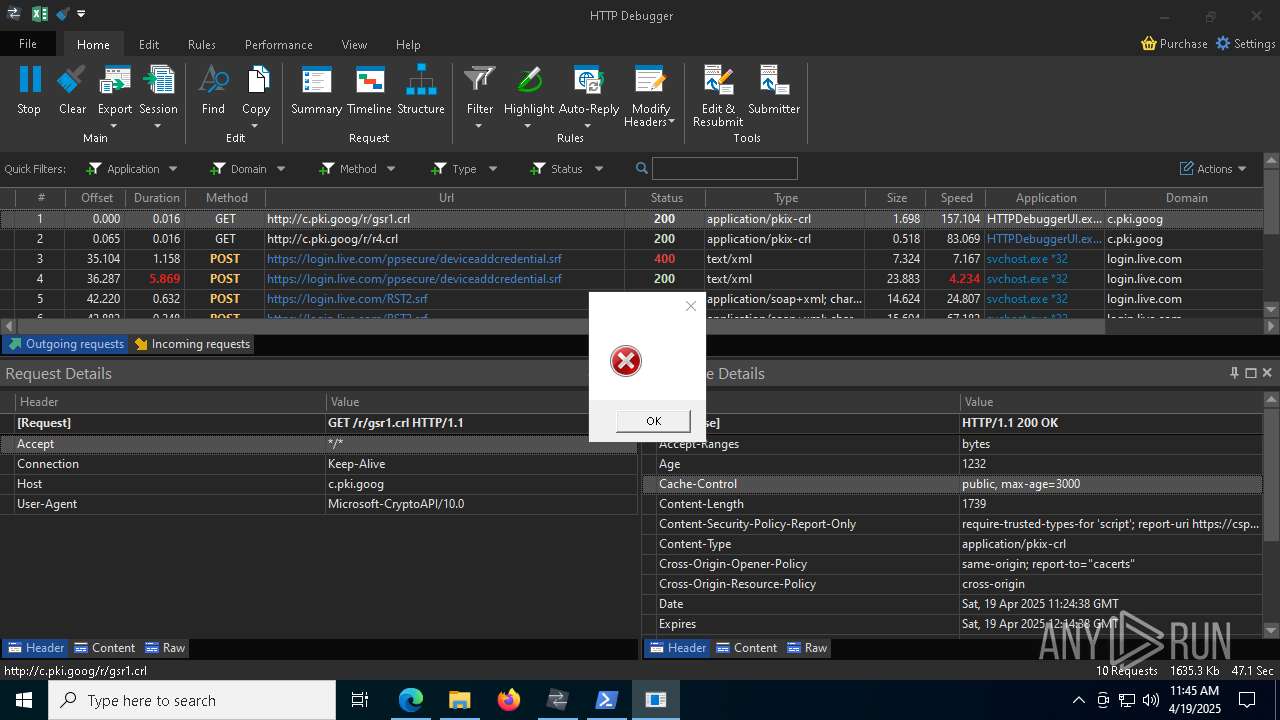
Task: Close the Response Details panel
Action: (1267, 373)
